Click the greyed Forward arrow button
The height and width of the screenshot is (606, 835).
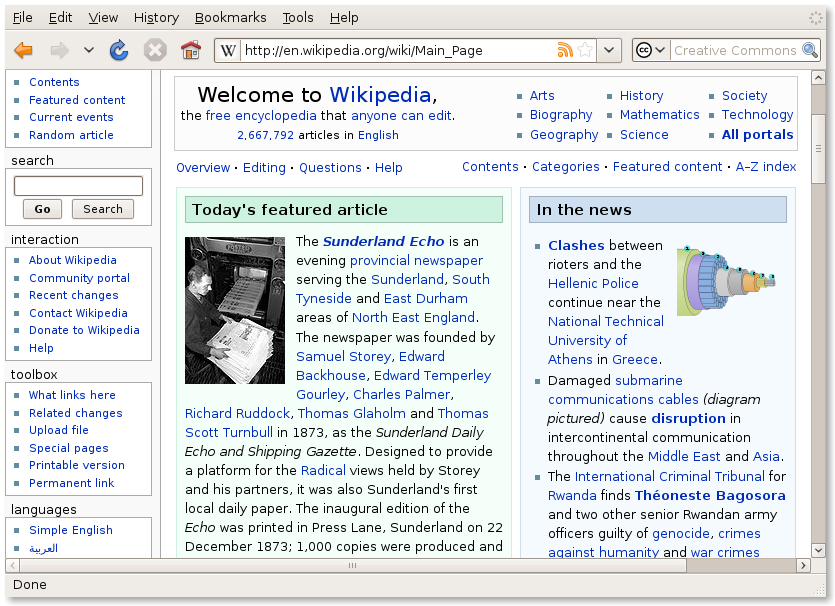point(59,51)
